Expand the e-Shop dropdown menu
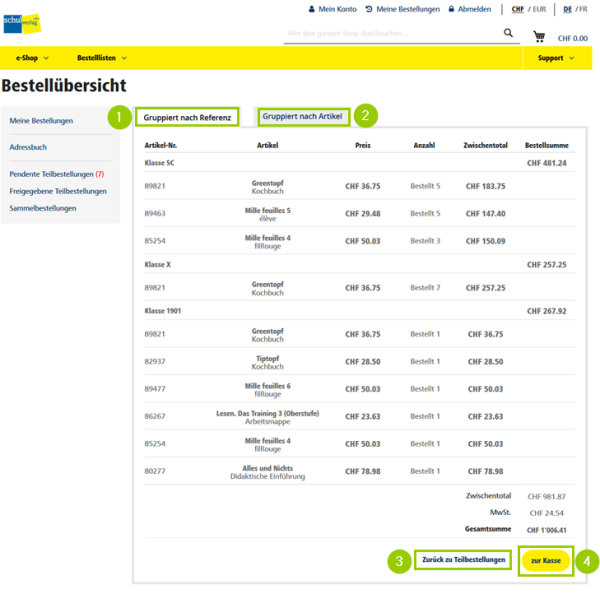The height and width of the screenshot is (594, 600). click(x=32, y=58)
